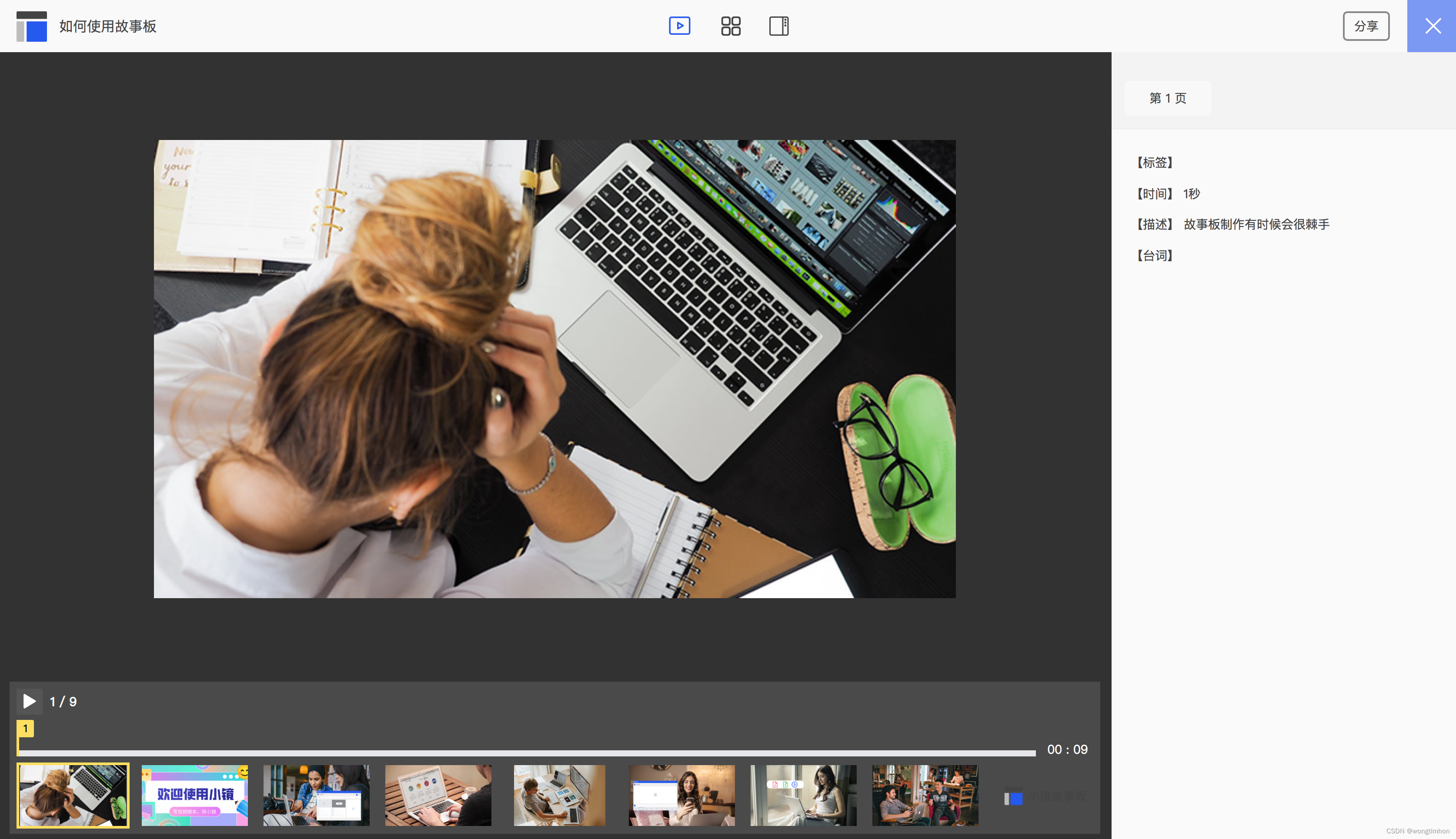1456x839 pixels.
Task: Close the preview with the X button
Action: pos(1432,26)
